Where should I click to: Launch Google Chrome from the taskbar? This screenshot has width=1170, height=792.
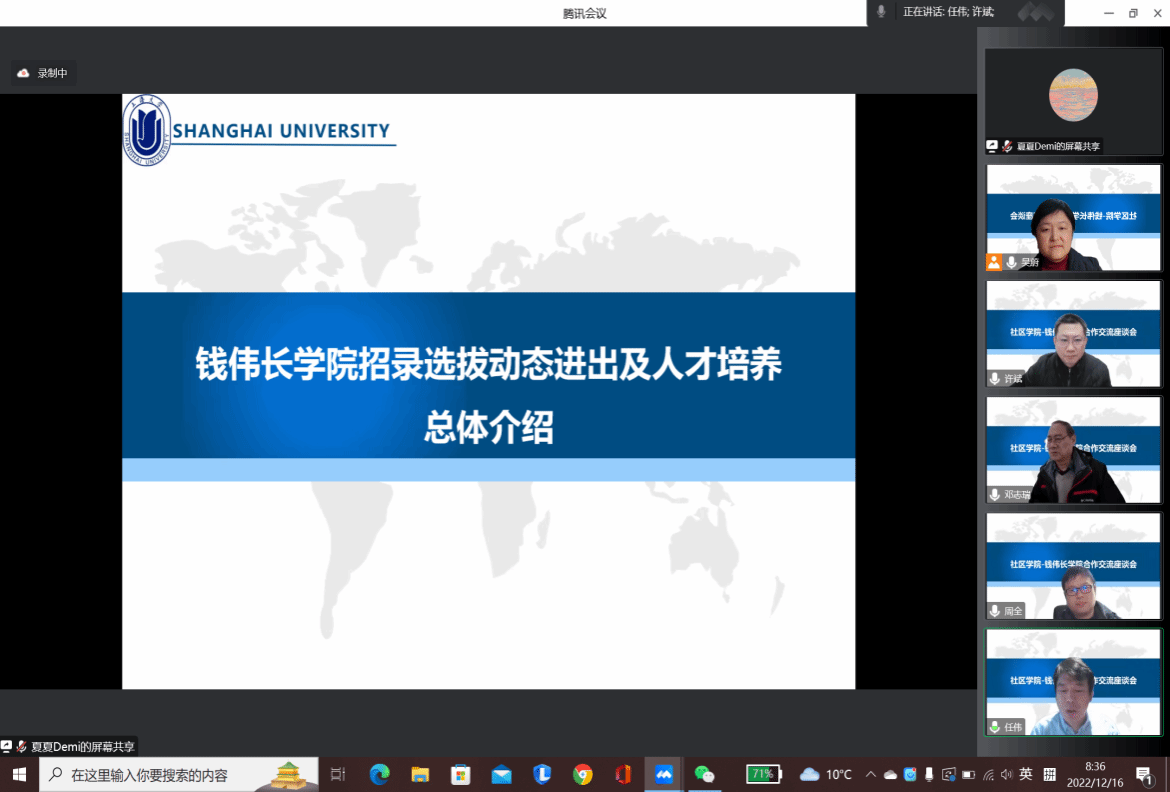pos(585,776)
